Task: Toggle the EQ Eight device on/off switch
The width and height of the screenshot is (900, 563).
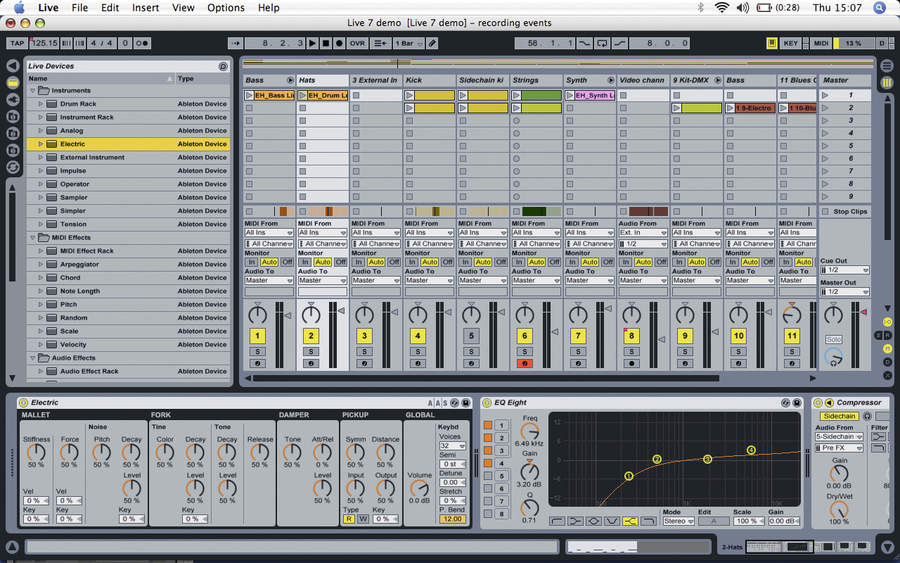Action: (486, 403)
